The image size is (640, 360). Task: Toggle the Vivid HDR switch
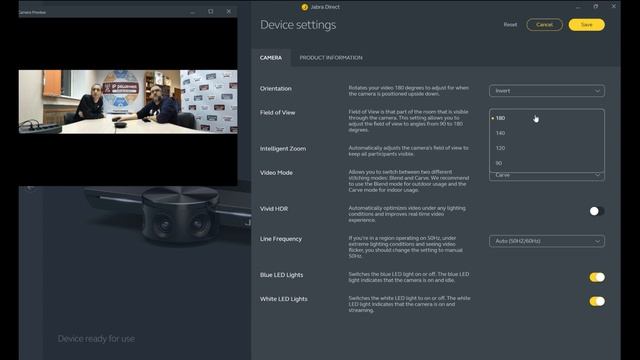(597, 211)
